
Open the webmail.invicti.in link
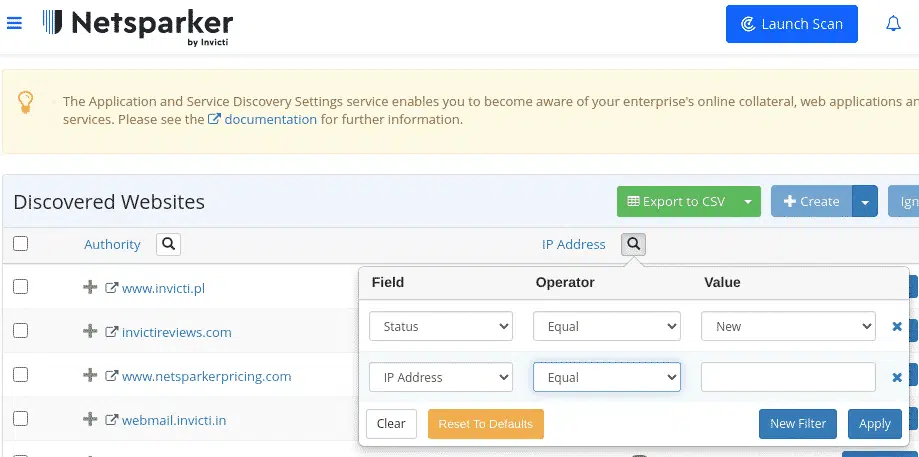(174, 420)
